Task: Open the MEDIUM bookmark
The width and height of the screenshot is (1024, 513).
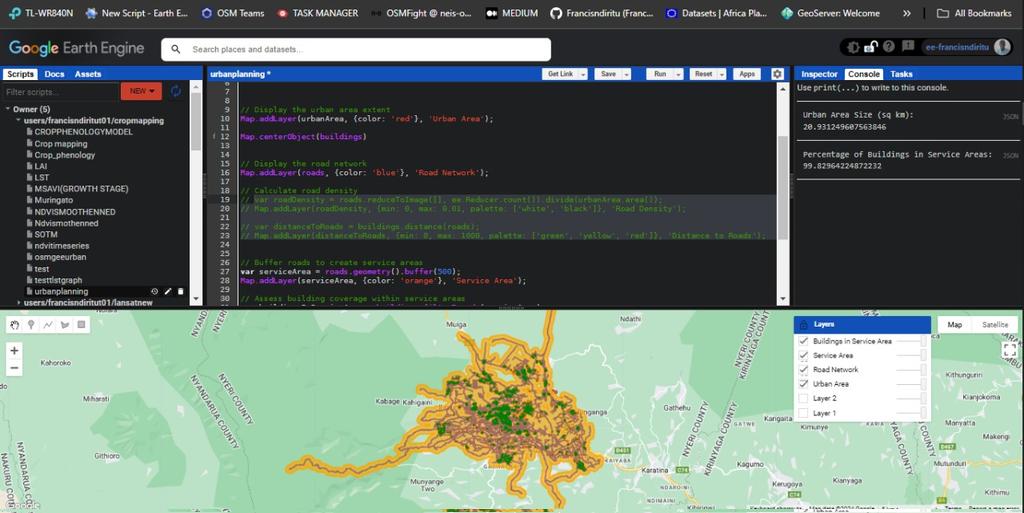Action: 512,13
